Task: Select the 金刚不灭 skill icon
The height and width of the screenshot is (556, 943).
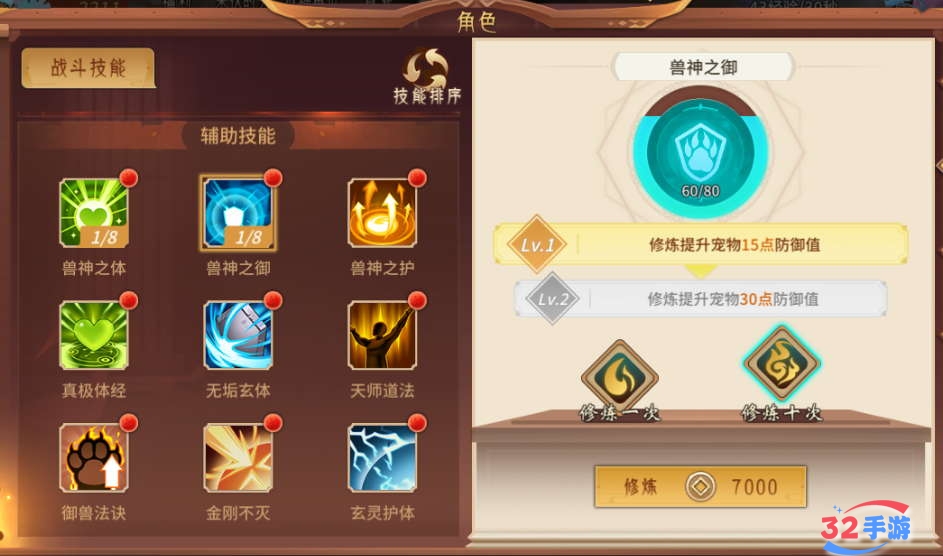Action: point(238,458)
